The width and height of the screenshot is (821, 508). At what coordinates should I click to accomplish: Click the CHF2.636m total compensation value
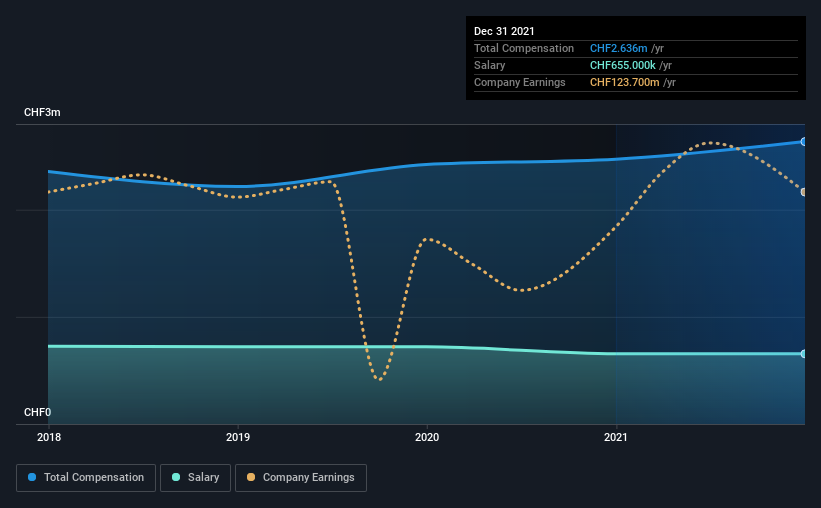tap(618, 48)
